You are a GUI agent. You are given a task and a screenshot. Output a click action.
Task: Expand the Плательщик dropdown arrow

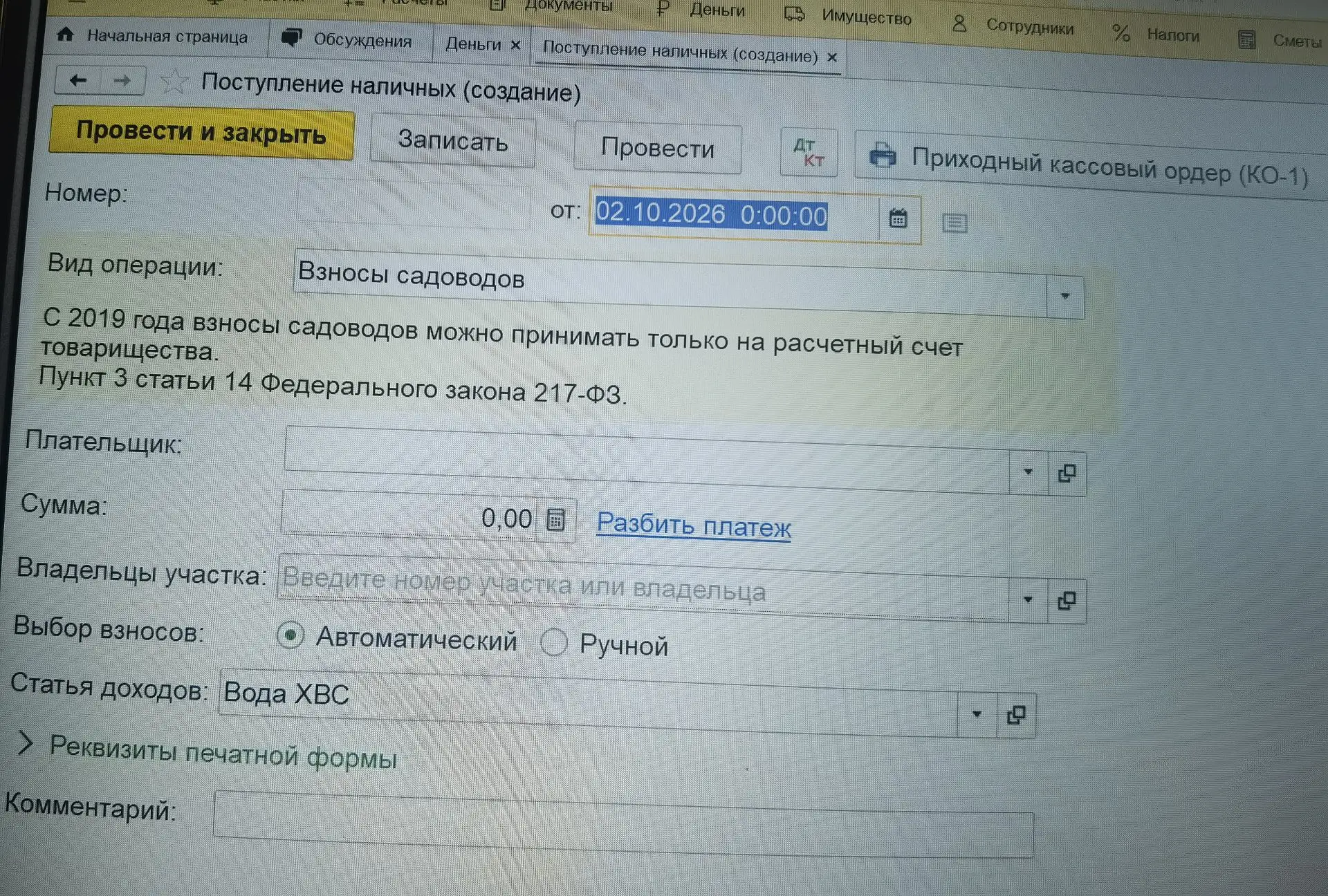click(1028, 472)
